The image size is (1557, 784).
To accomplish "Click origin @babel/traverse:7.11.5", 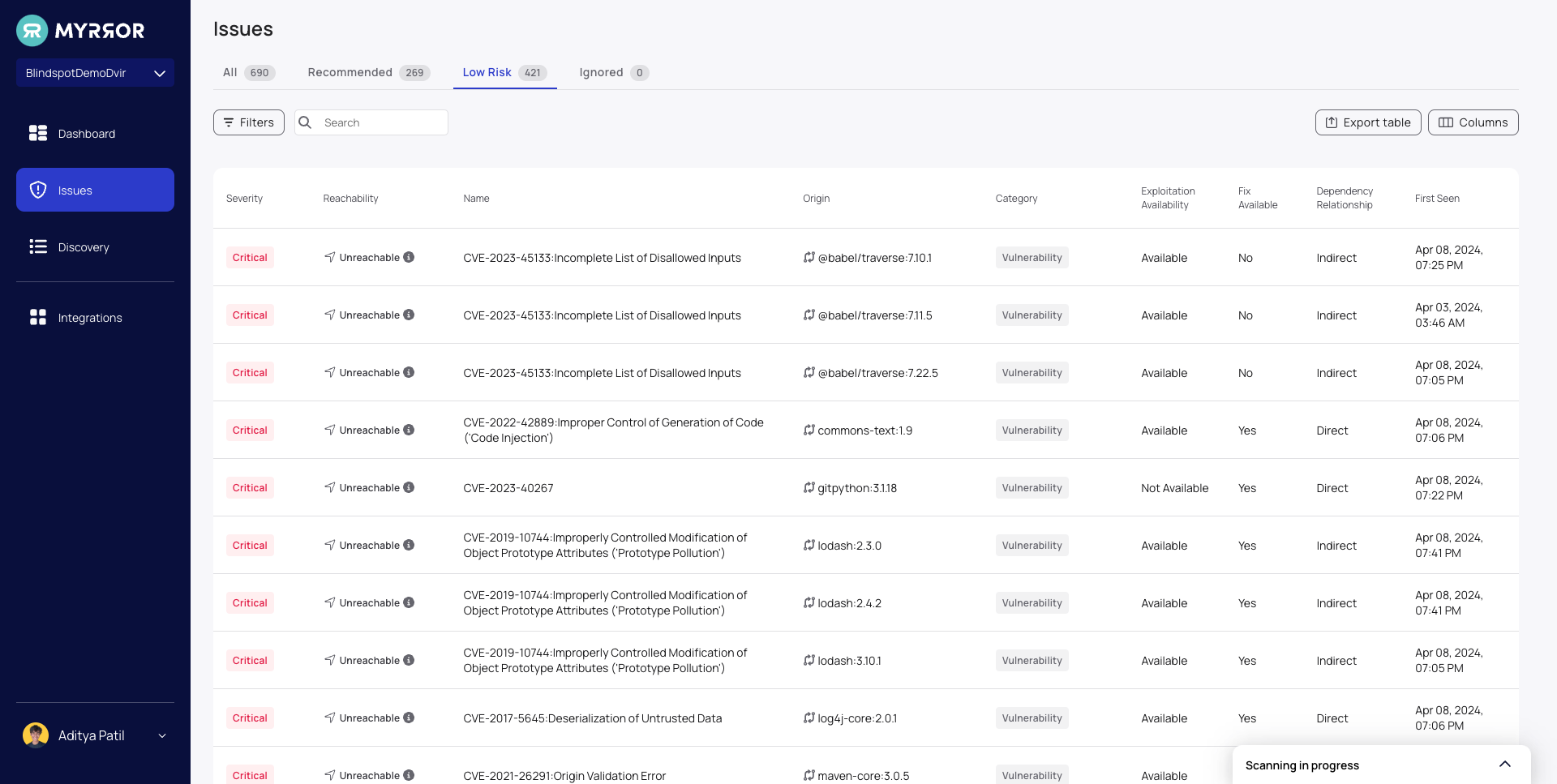I will 875,315.
